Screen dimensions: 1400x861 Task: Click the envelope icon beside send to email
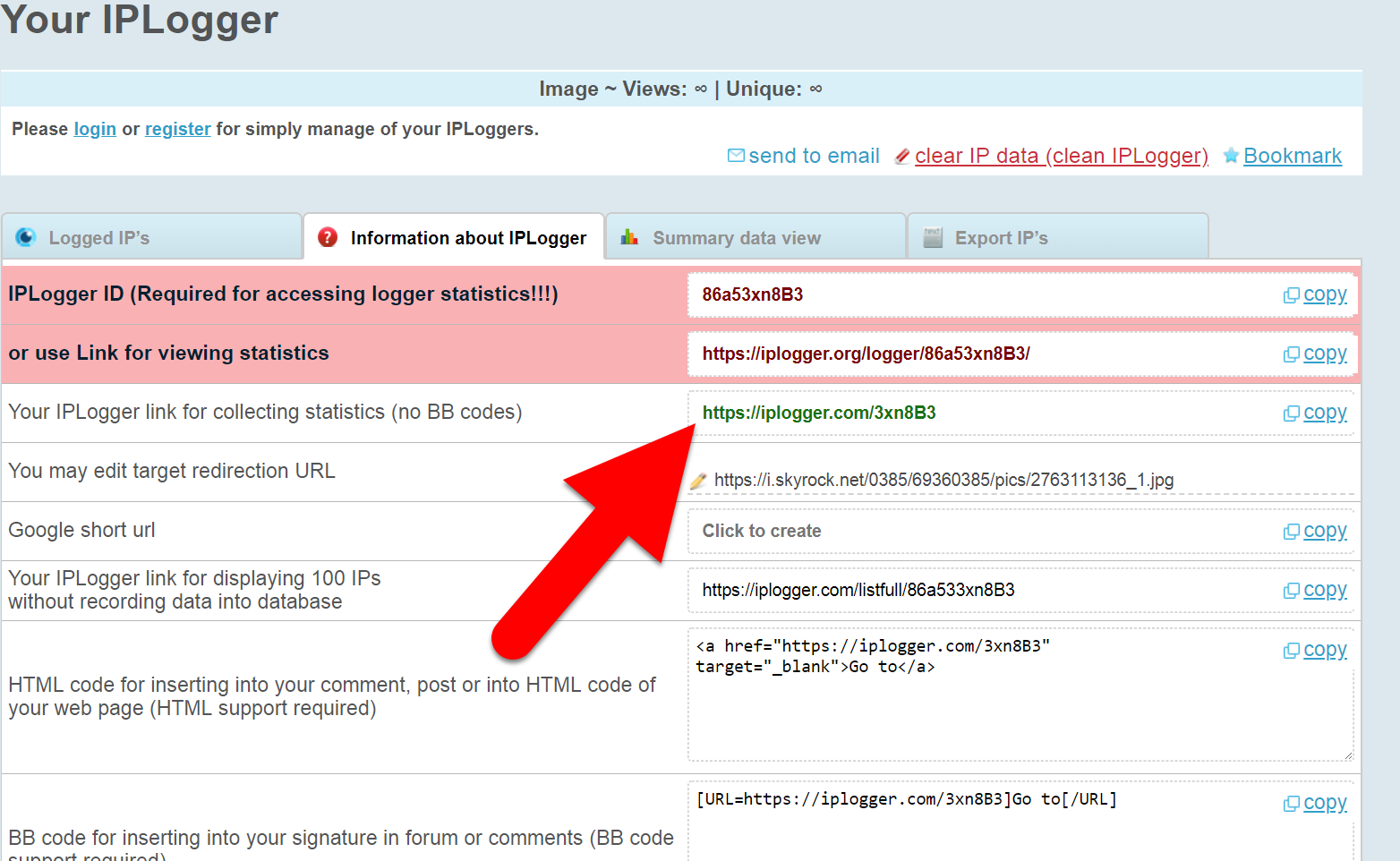[736, 156]
